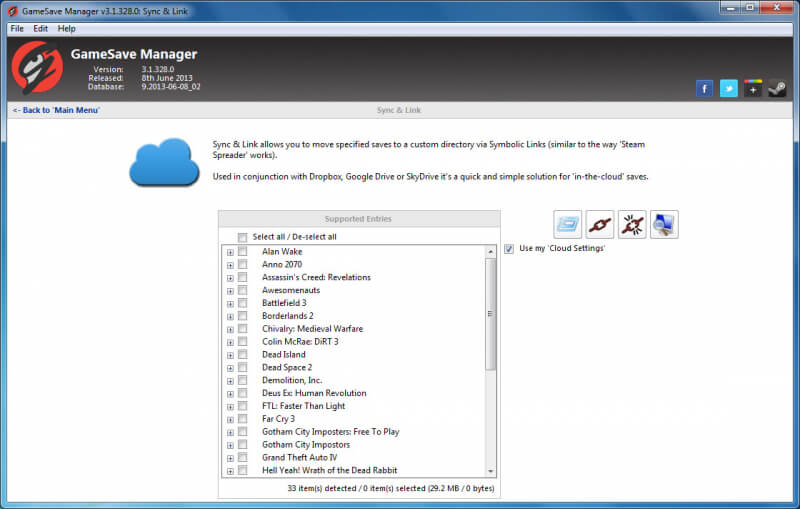800x509 pixels.
Task: Open the File menu
Action: coord(17,29)
